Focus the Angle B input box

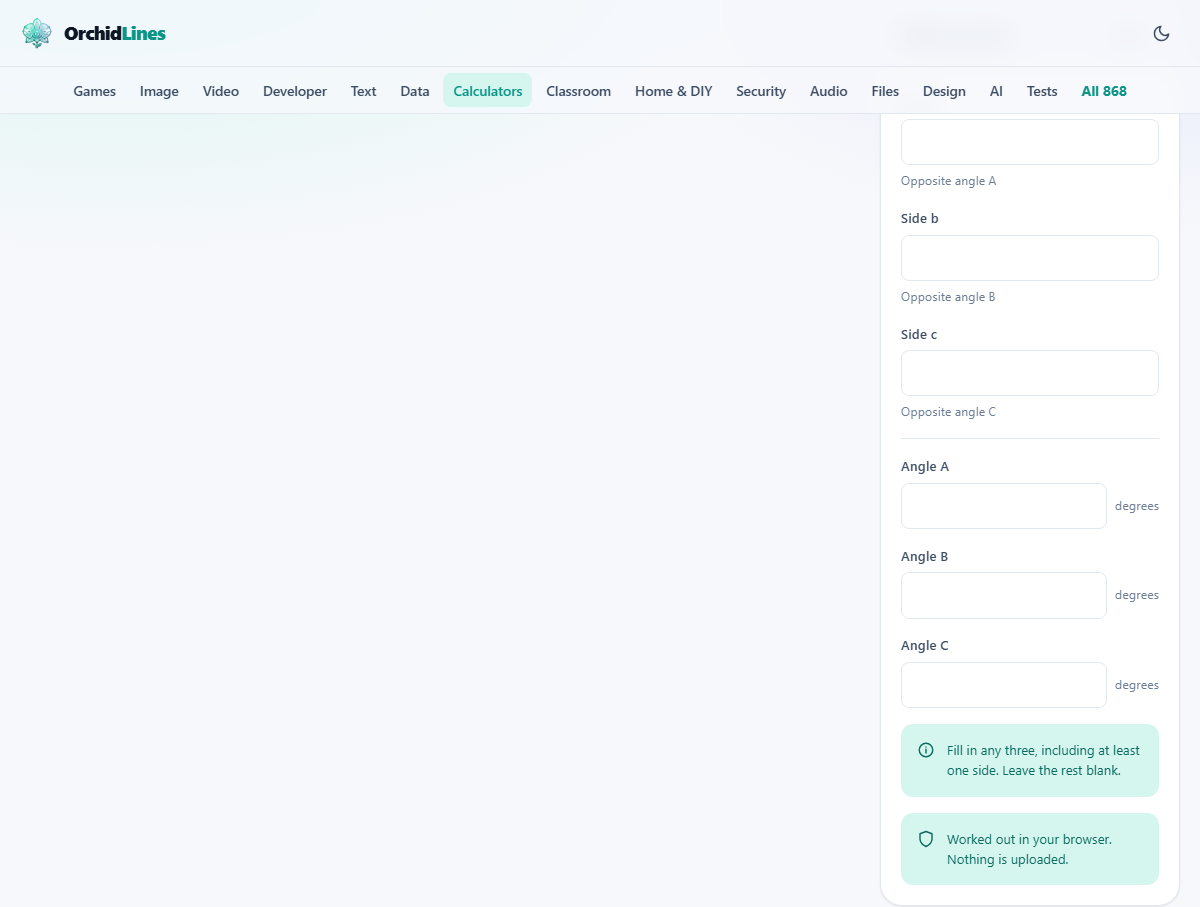[x=1004, y=595]
